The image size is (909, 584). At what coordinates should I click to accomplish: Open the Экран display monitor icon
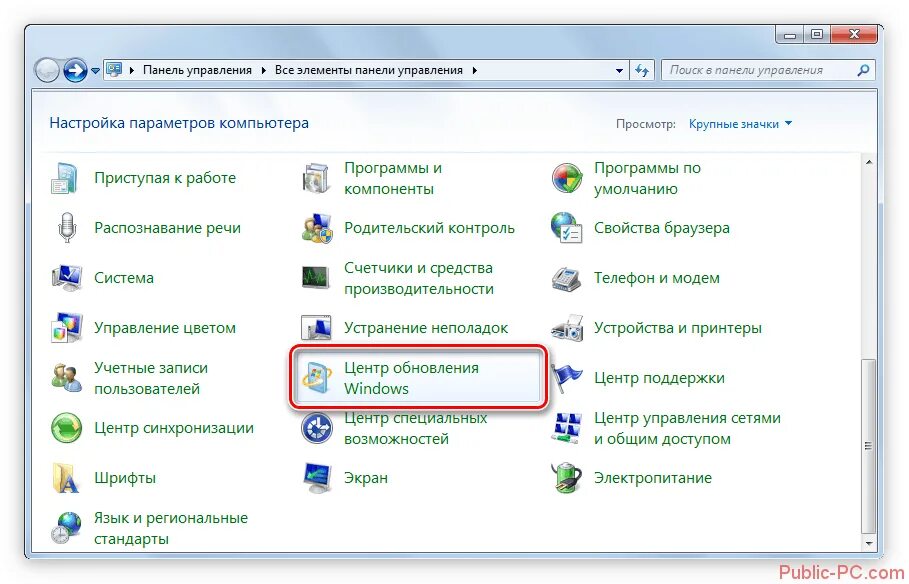click(317, 478)
